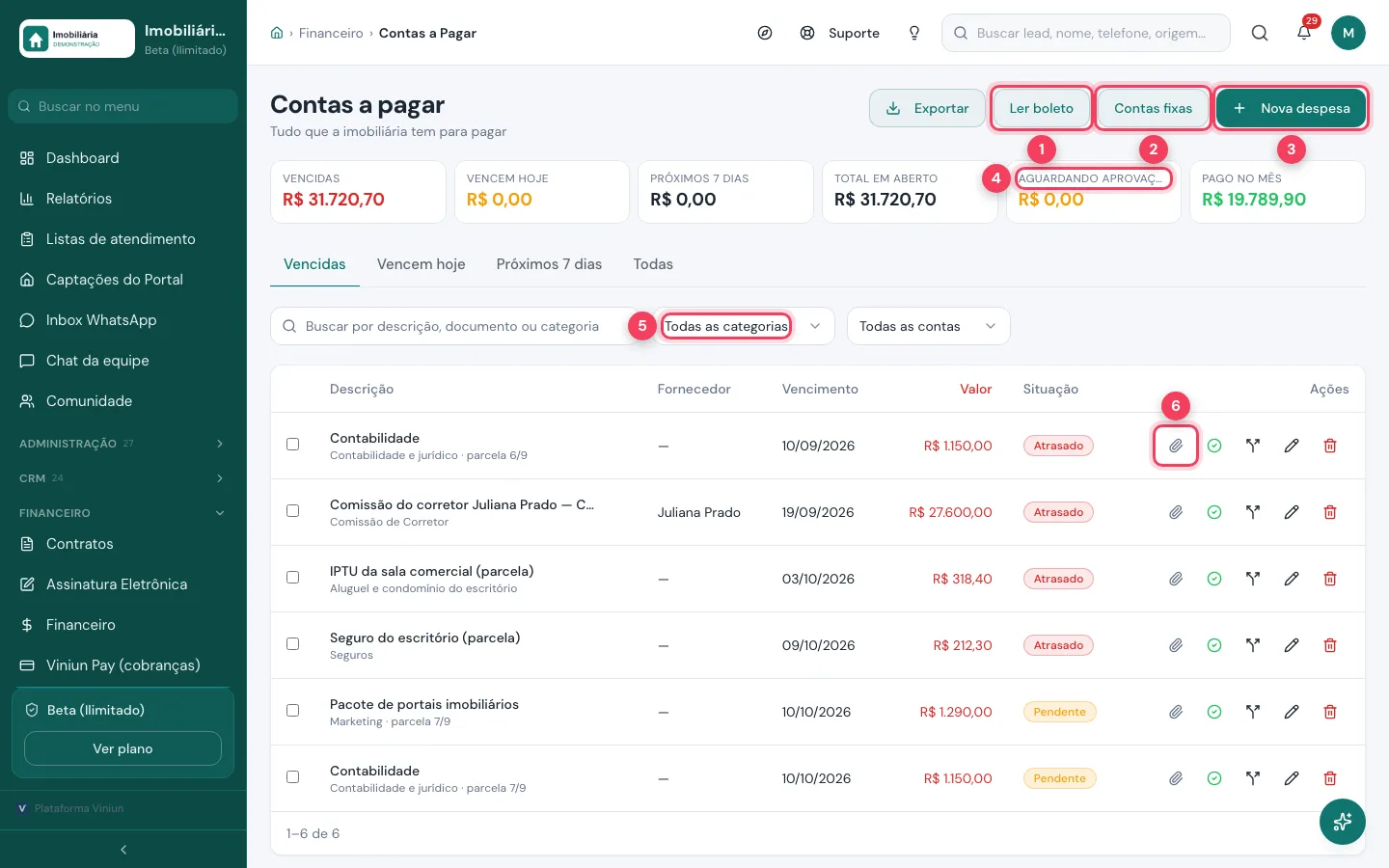The height and width of the screenshot is (868, 1389).
Task: Select the Contabilidade parcela 6/9 checkbox
Action: tap(293, 445)
